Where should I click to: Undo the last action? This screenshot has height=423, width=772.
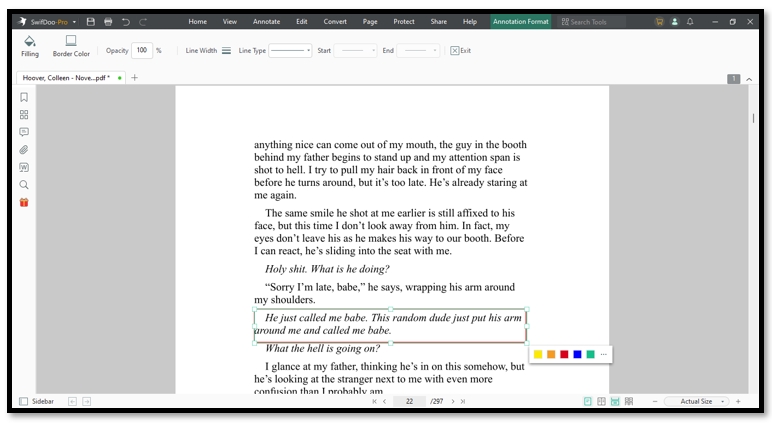(126, 22)
